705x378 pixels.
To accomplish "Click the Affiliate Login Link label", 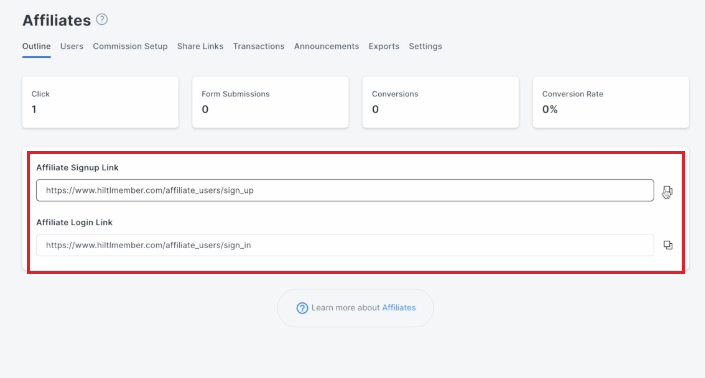I will tap(74, 222).
